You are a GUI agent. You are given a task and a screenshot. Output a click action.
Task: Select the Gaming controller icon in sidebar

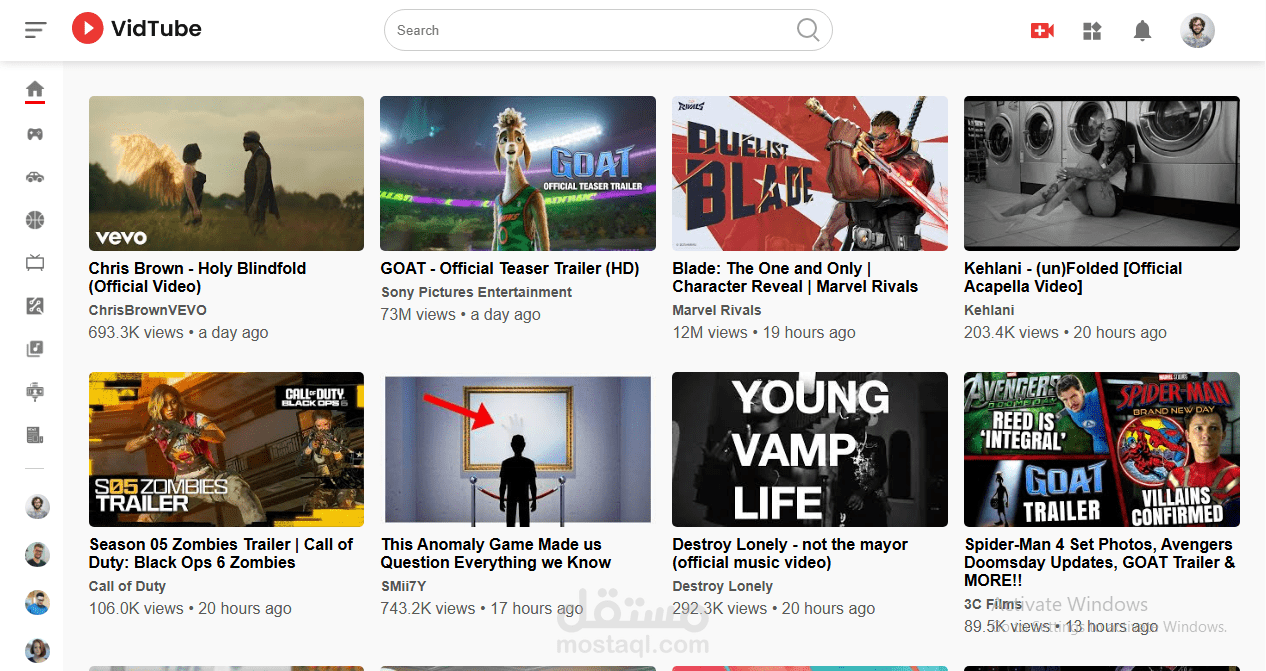pyautogui.click(x=35, y=134)
